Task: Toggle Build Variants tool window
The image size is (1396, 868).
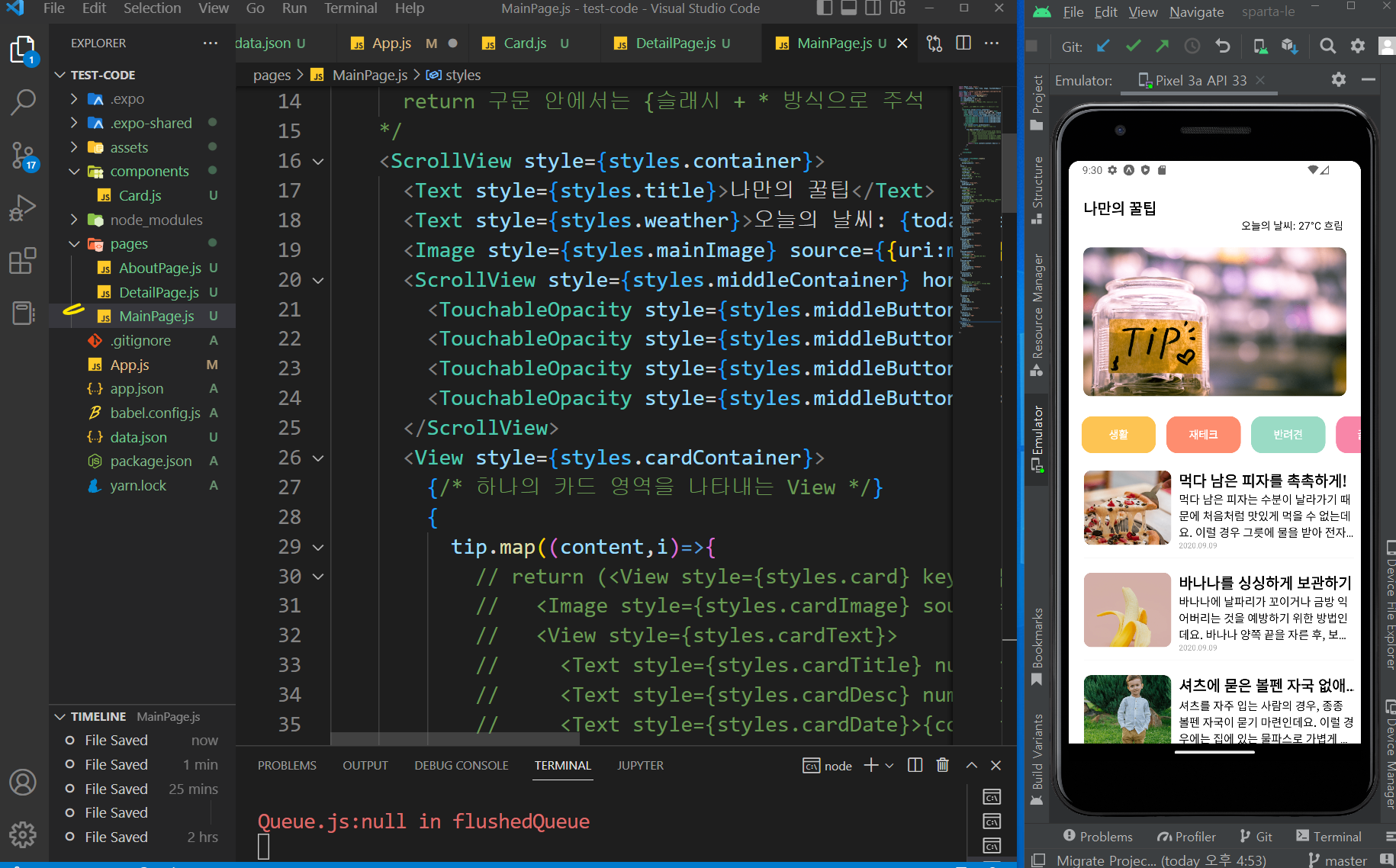Action: 1037,760
